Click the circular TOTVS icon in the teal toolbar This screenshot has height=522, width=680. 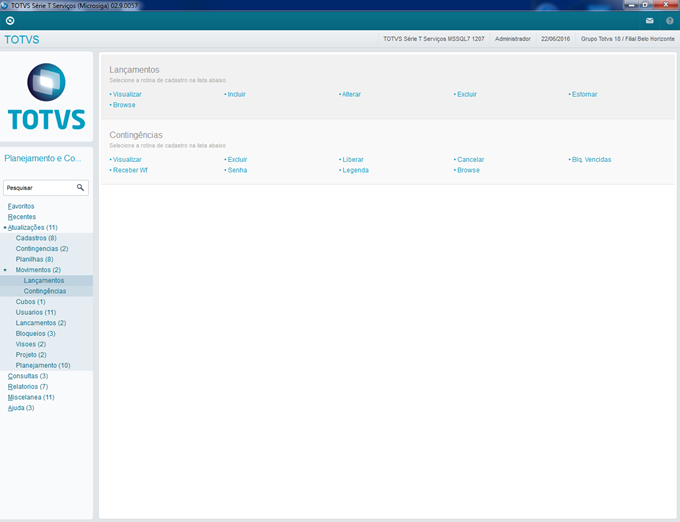pos(10,20)
